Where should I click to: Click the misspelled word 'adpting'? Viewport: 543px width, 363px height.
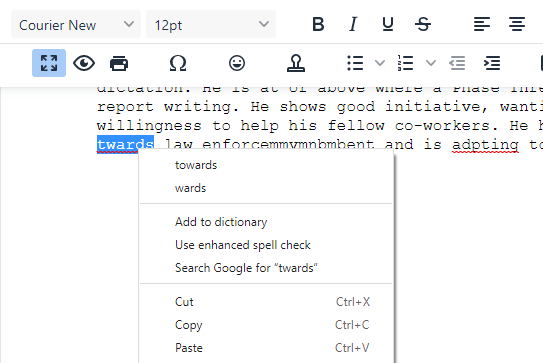485,144
